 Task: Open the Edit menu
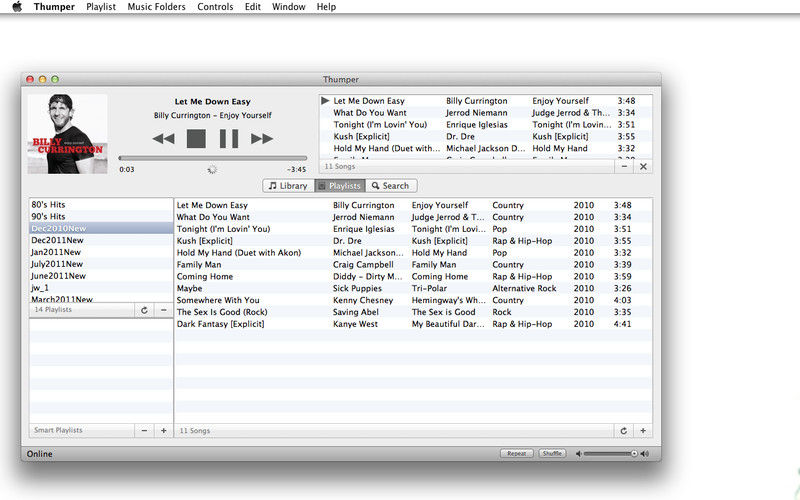coord(253,7)
